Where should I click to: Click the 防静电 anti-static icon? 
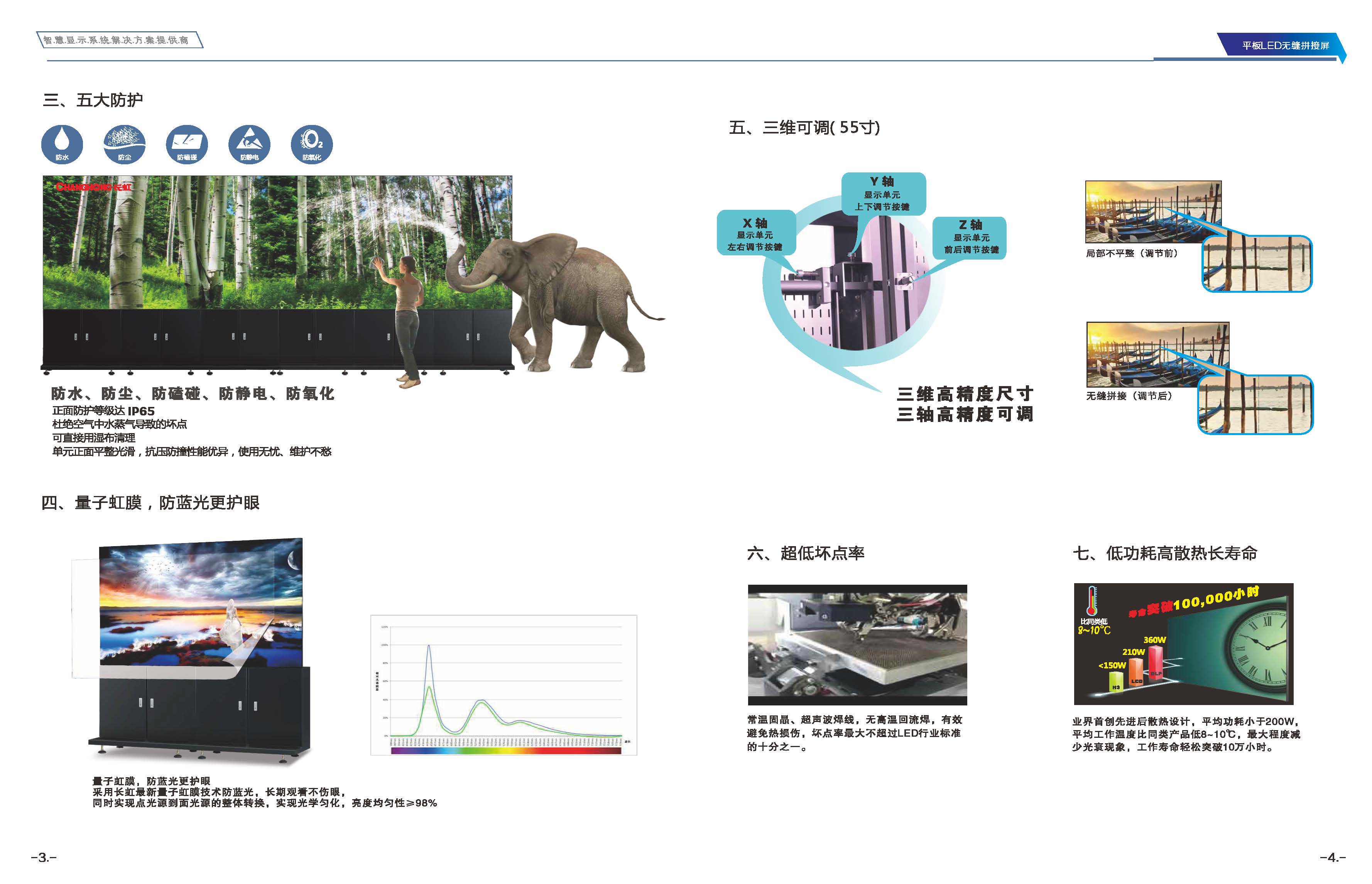click(x=249, y=144)
